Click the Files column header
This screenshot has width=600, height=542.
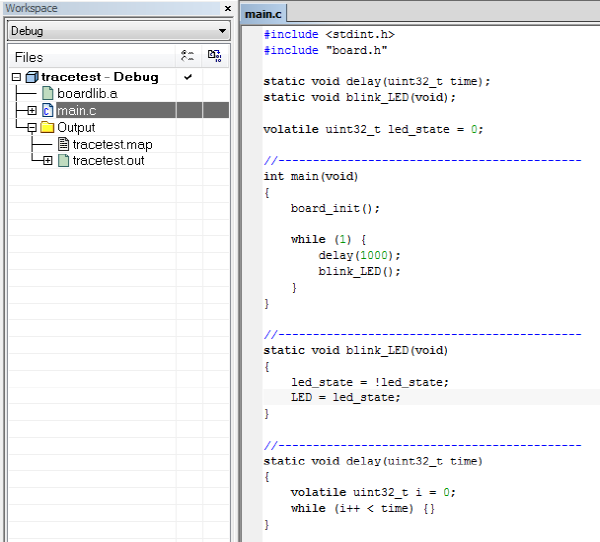tap(29, 57)
